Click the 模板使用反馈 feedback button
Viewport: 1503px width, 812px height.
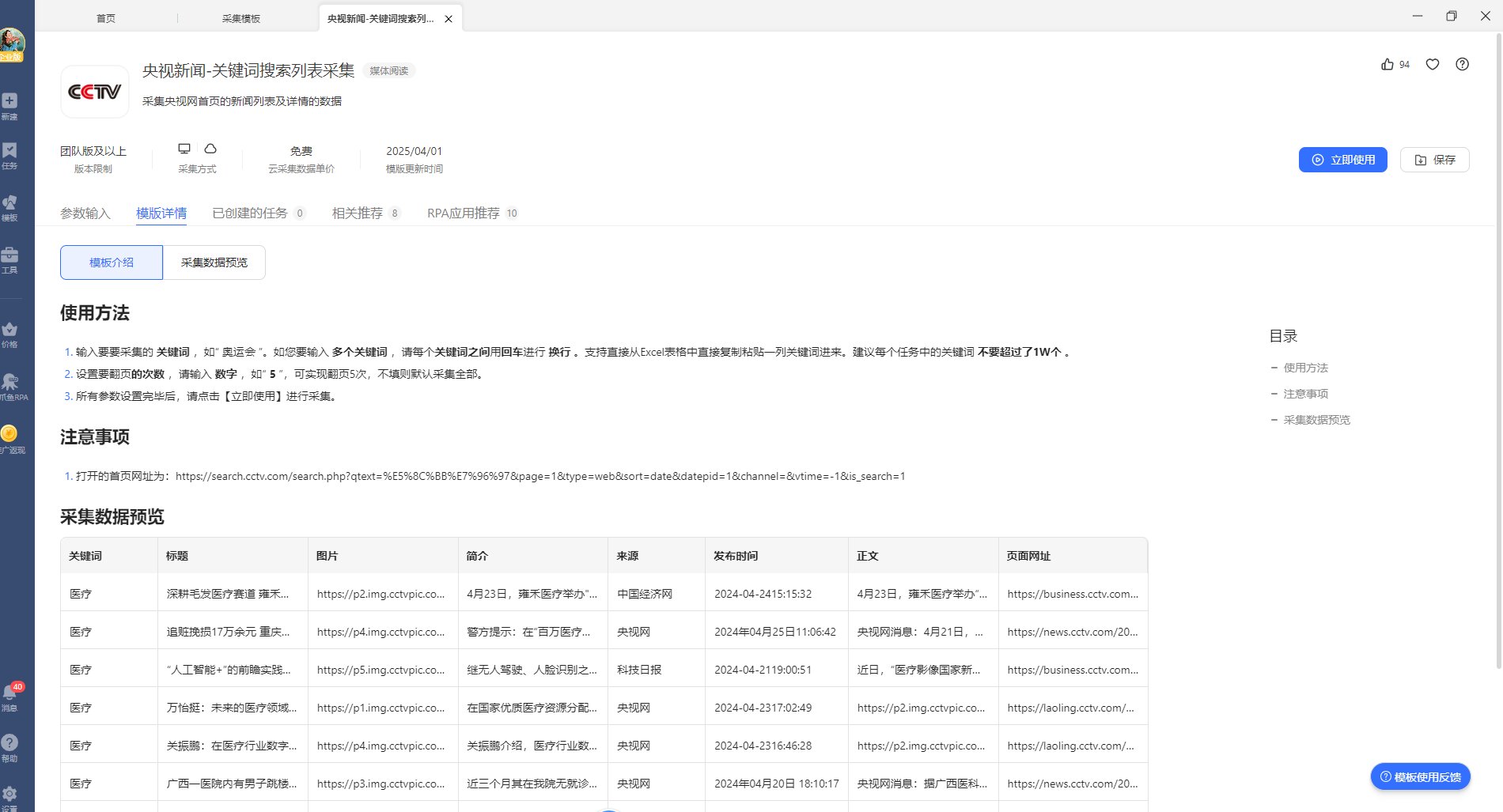point(1421,777)
